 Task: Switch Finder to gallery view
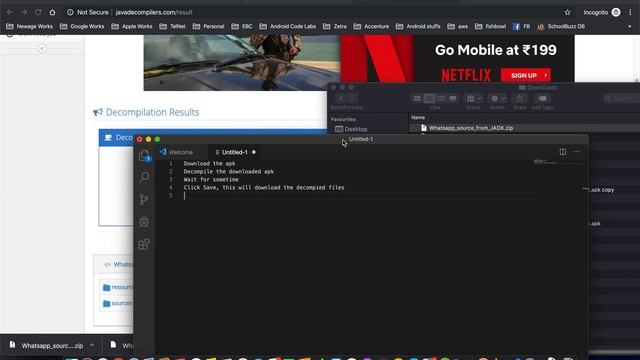[x=453, y=98]
